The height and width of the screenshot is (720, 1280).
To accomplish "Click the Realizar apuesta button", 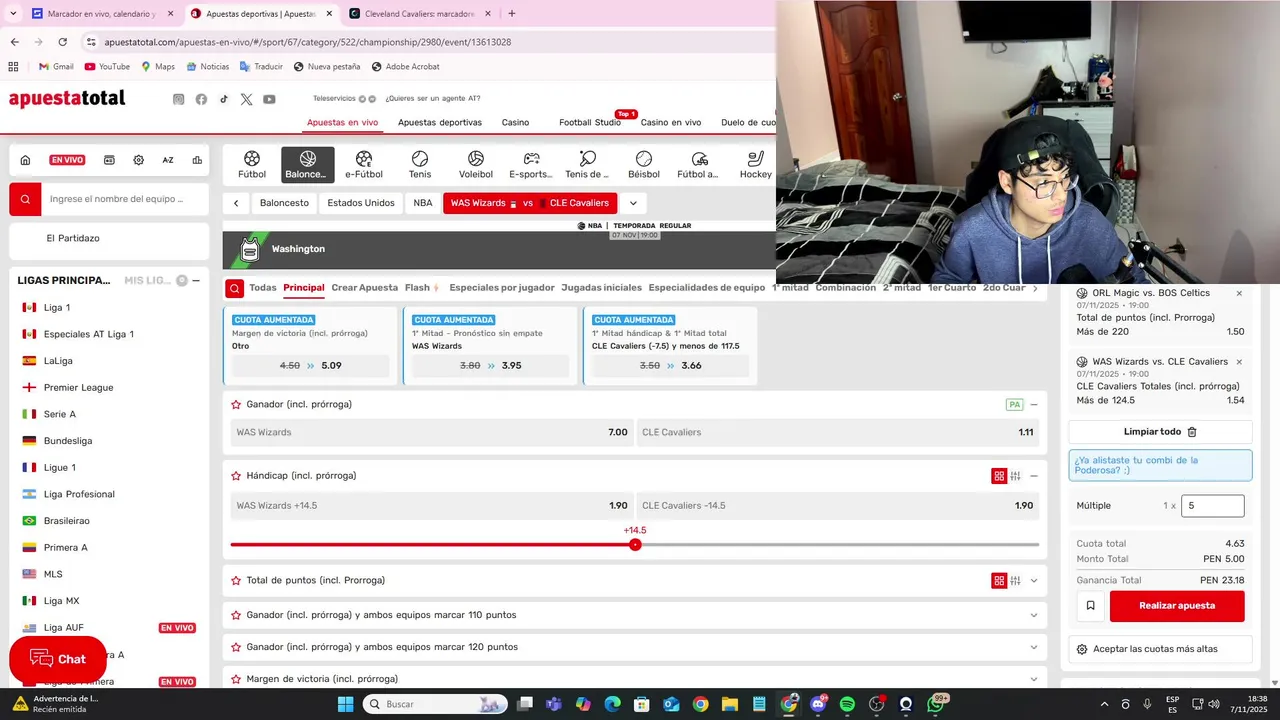I will coord(1177,605).
